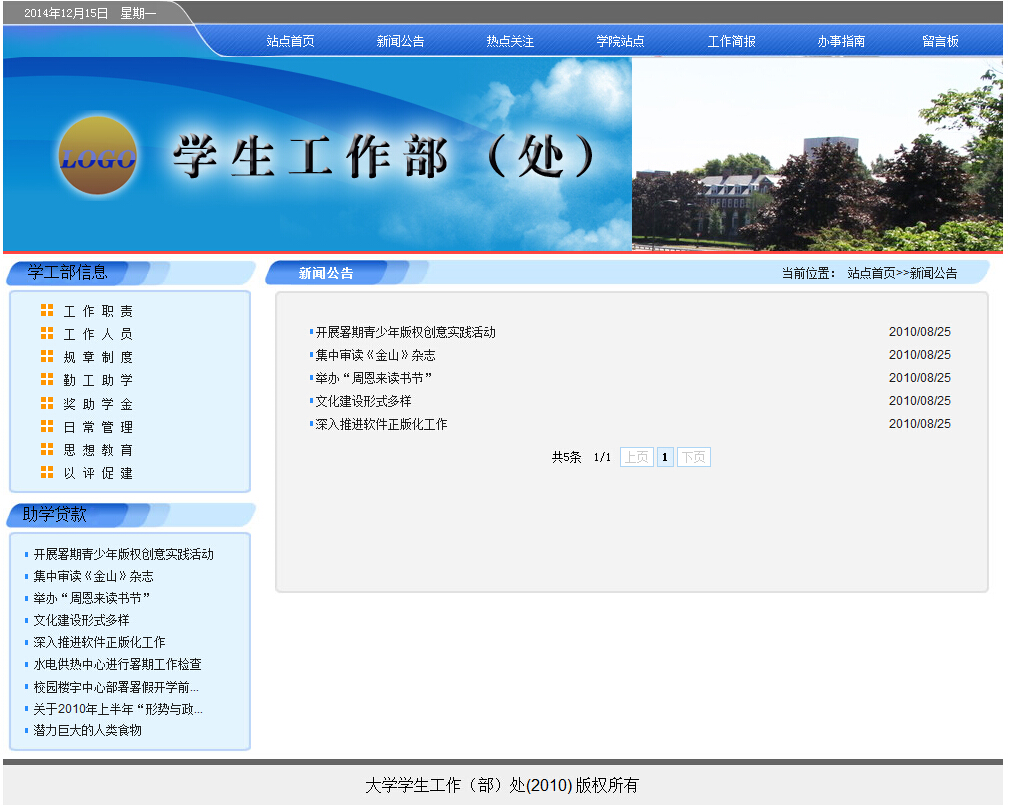This screenshot has width=1011, height=809.
Task: Open 关于2010年上半年“形势与政... link
Action: (118, 709)
